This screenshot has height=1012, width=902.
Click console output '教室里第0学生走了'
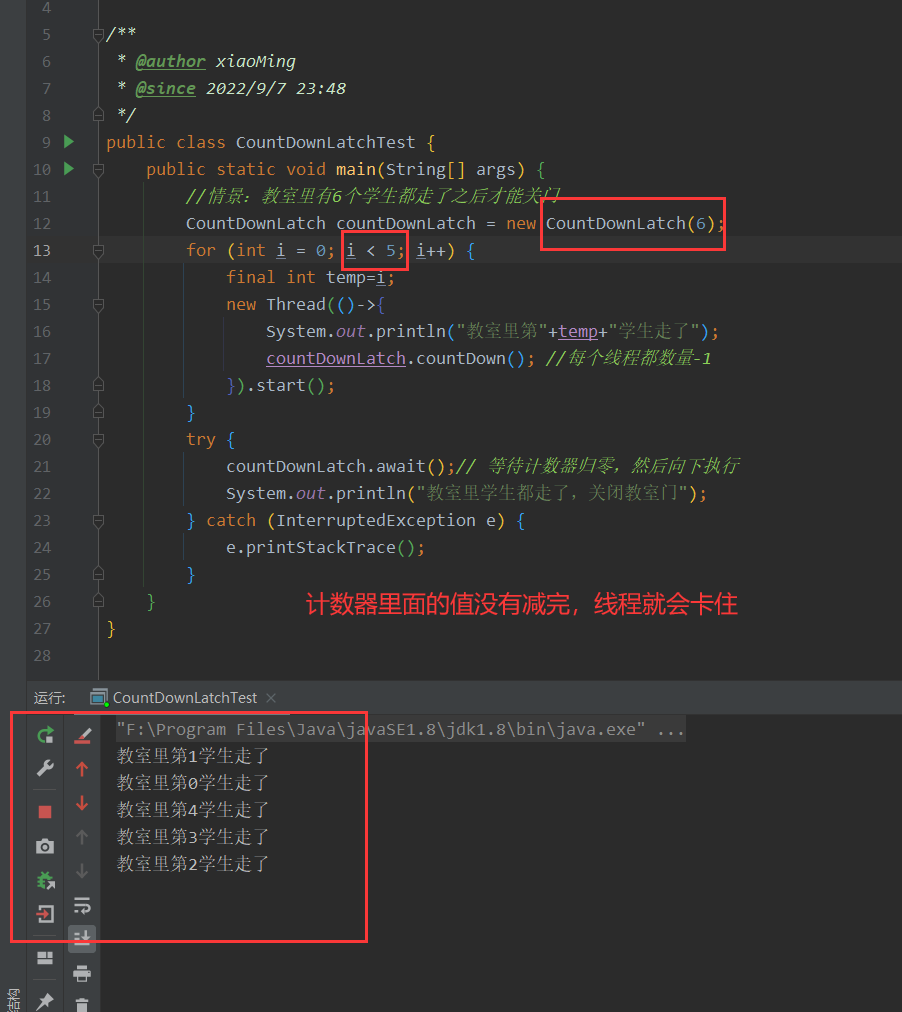192,783
